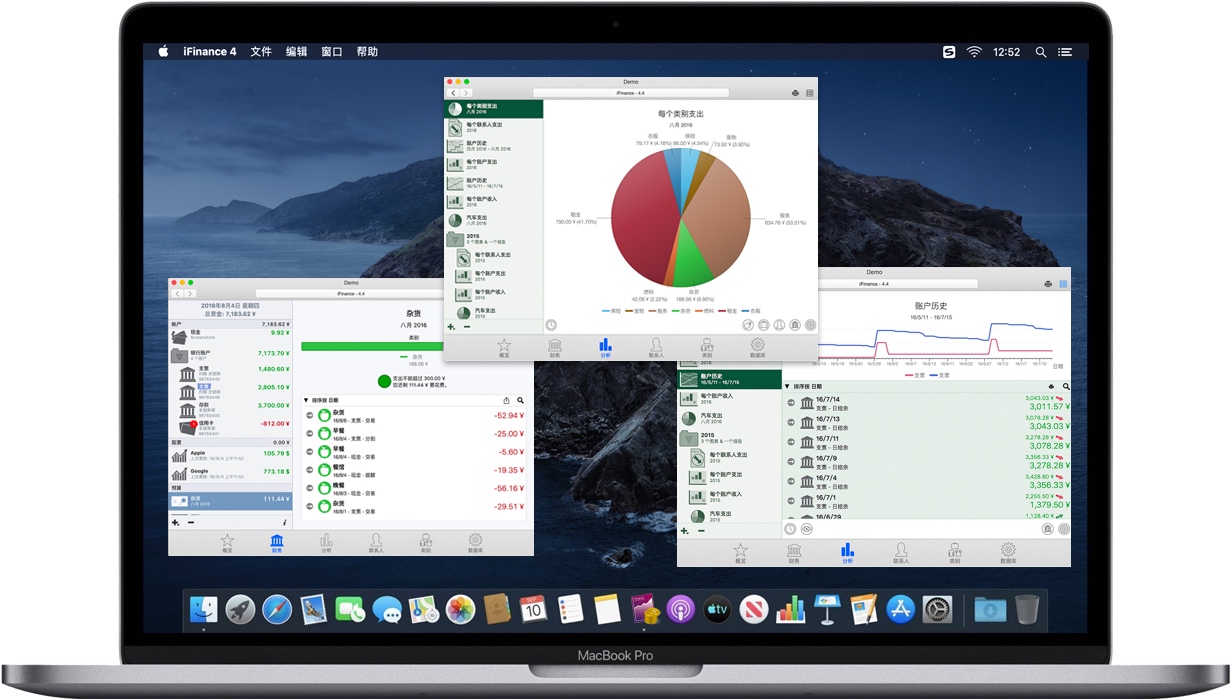The image size is (1230, 700).
Task: Expand the sort options in the account history list
Action: click(788, 386)
